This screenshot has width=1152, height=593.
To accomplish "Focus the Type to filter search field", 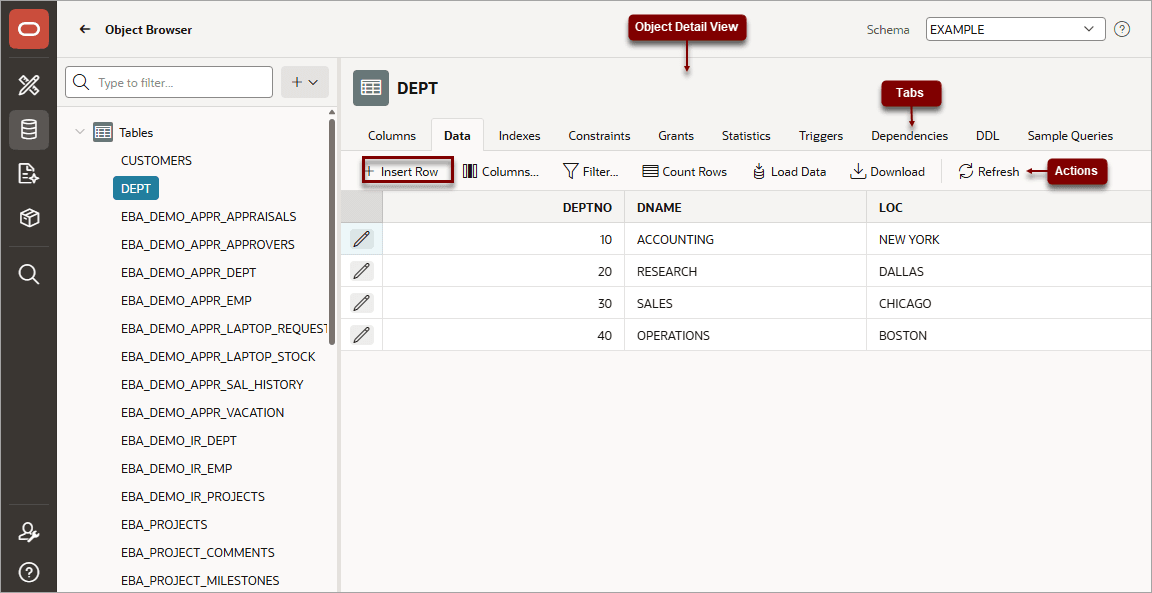I will 169,82.
